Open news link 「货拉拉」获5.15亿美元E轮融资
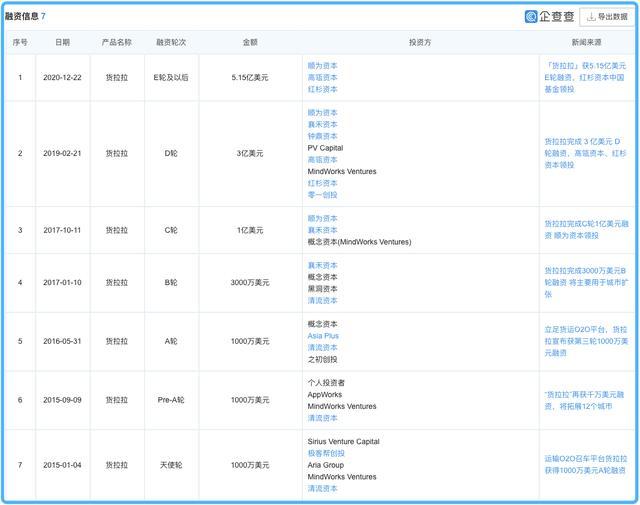The height and width of the screenshot is (505, 640). pyautogui.click(x=585, y=78)
